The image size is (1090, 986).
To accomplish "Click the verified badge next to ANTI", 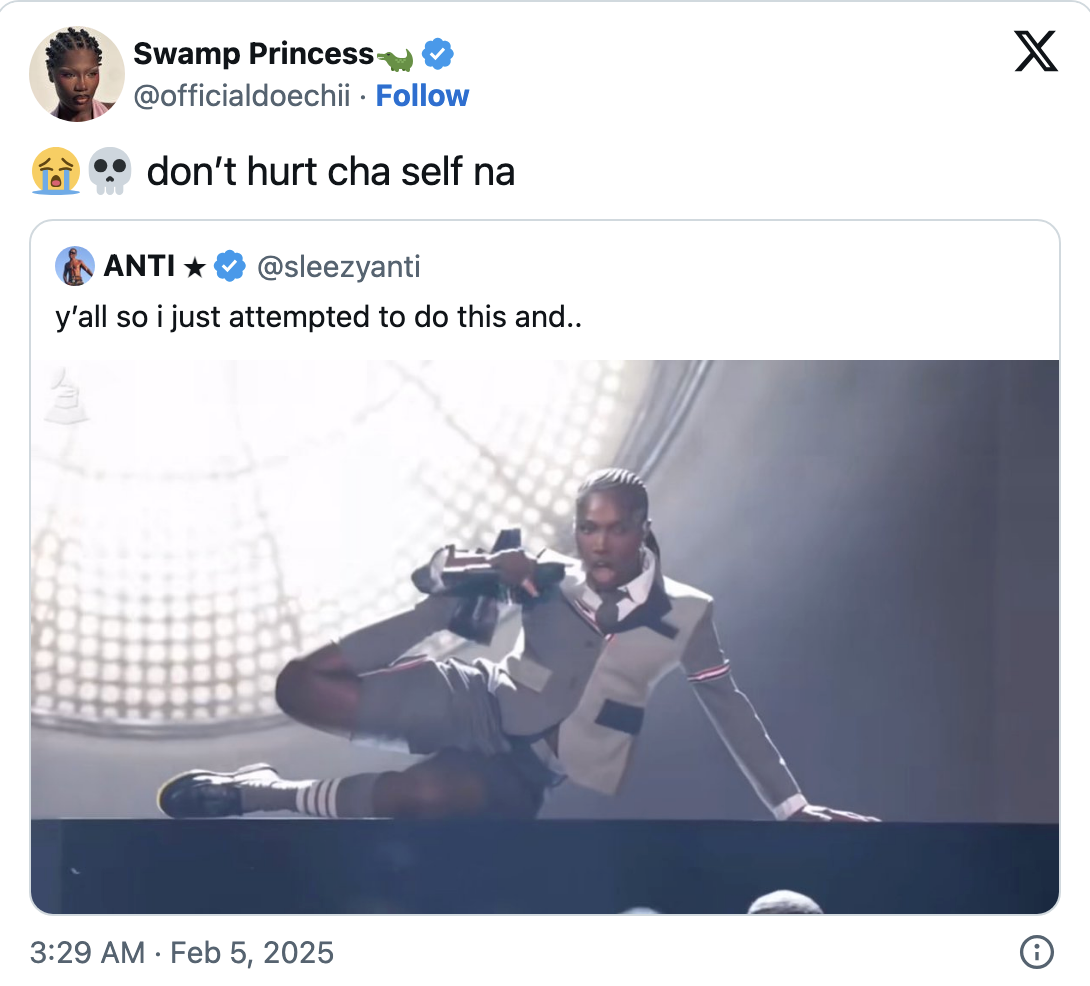I will point(230,266).
